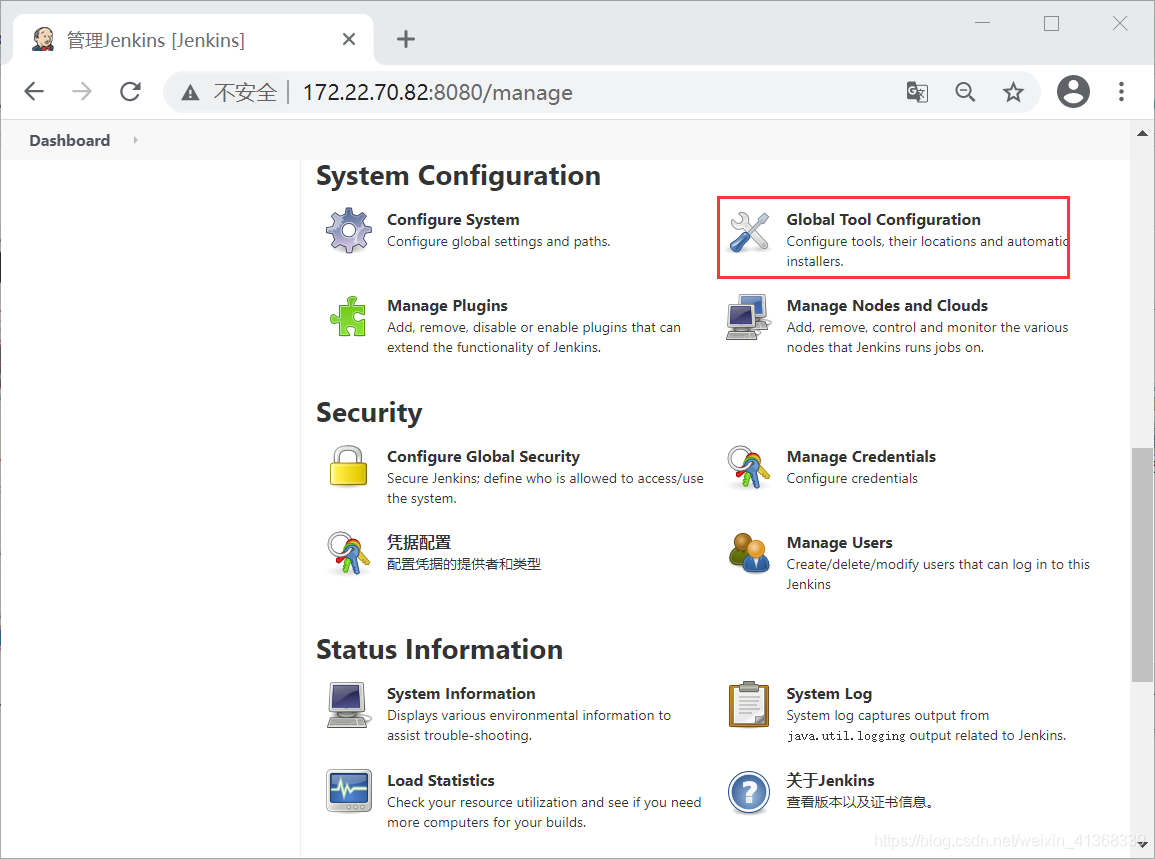Click the scrollbar down arrow

click(x=1142, y=844)
